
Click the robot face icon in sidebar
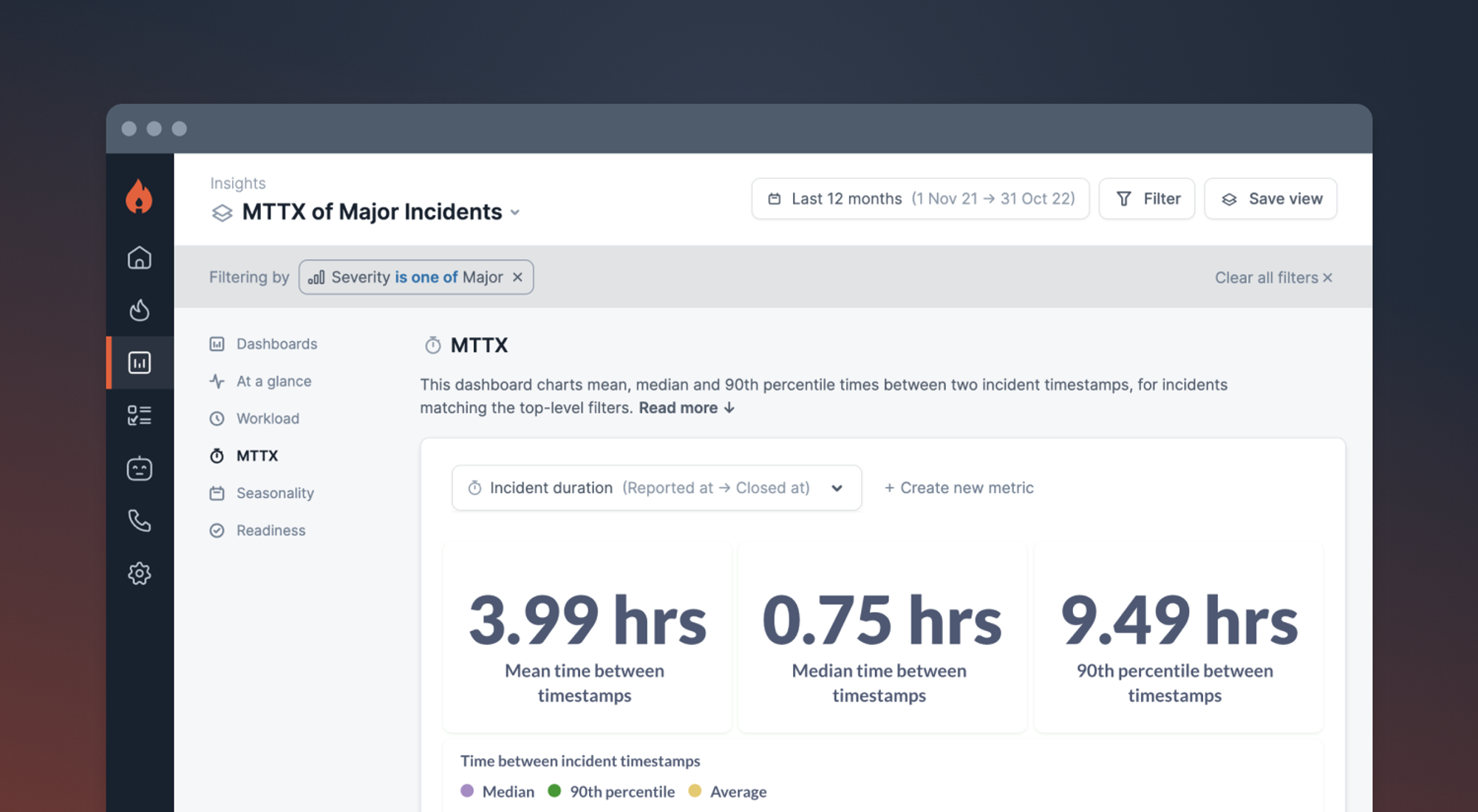click(x=139, y=468)
